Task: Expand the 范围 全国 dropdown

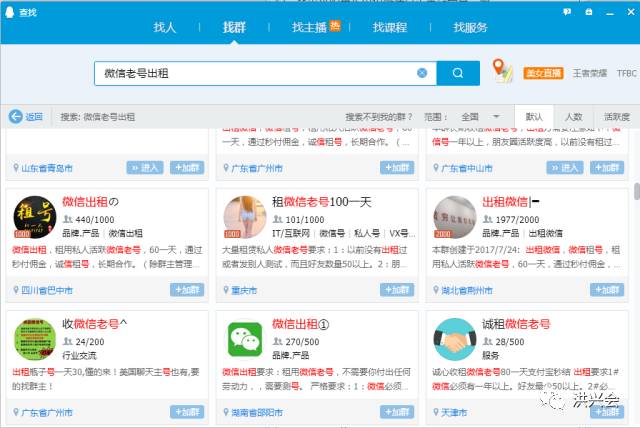Action: (480, 117)
